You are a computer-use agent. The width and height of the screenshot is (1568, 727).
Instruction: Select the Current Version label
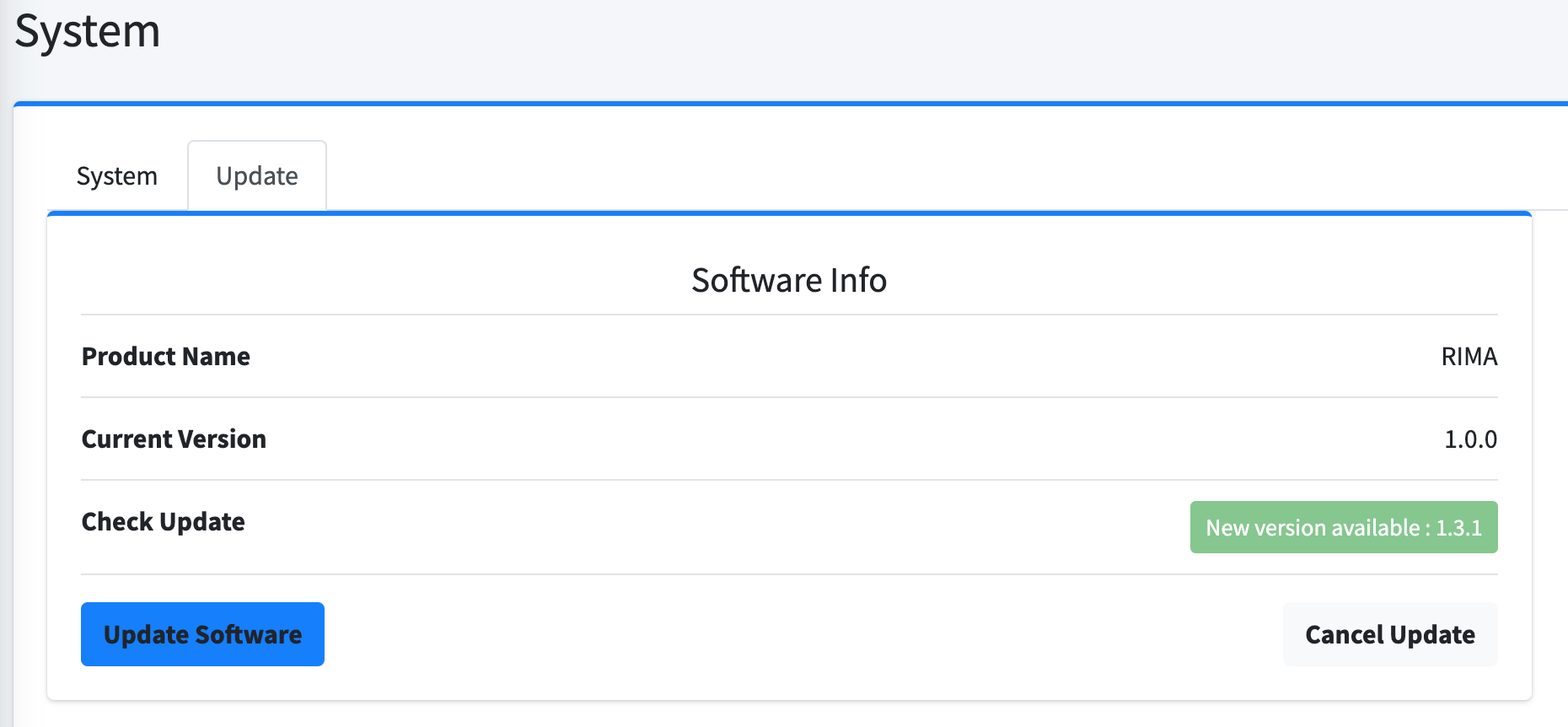coord(174,439)
